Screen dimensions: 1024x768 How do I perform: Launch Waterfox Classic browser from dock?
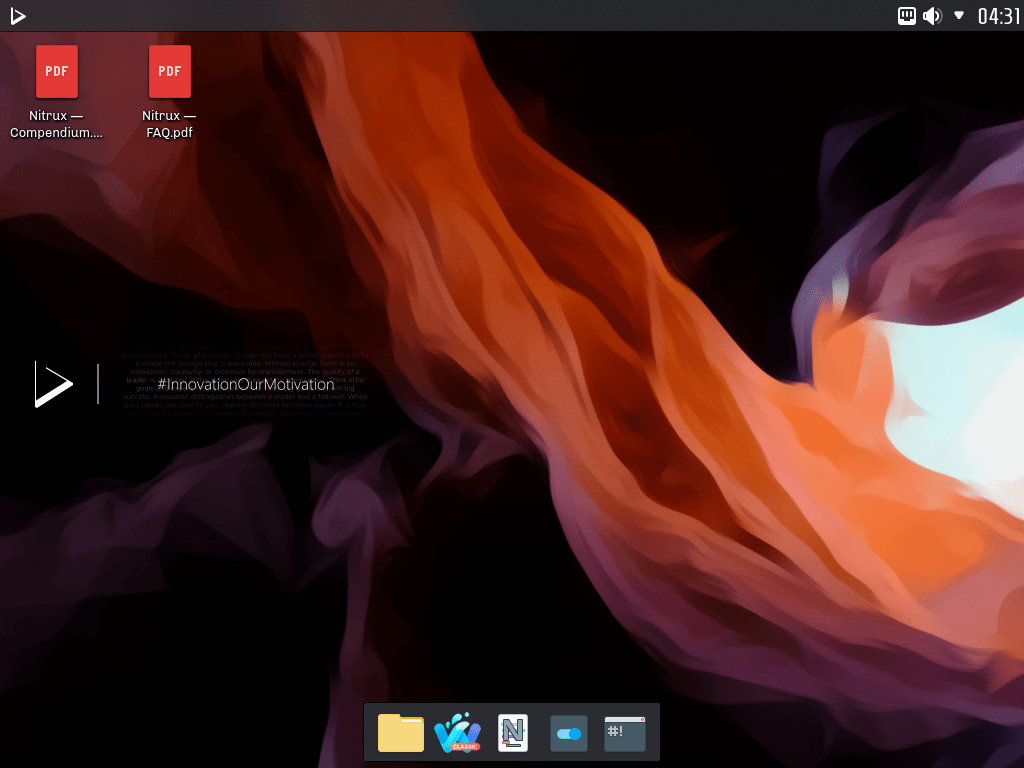click(457, 733)
